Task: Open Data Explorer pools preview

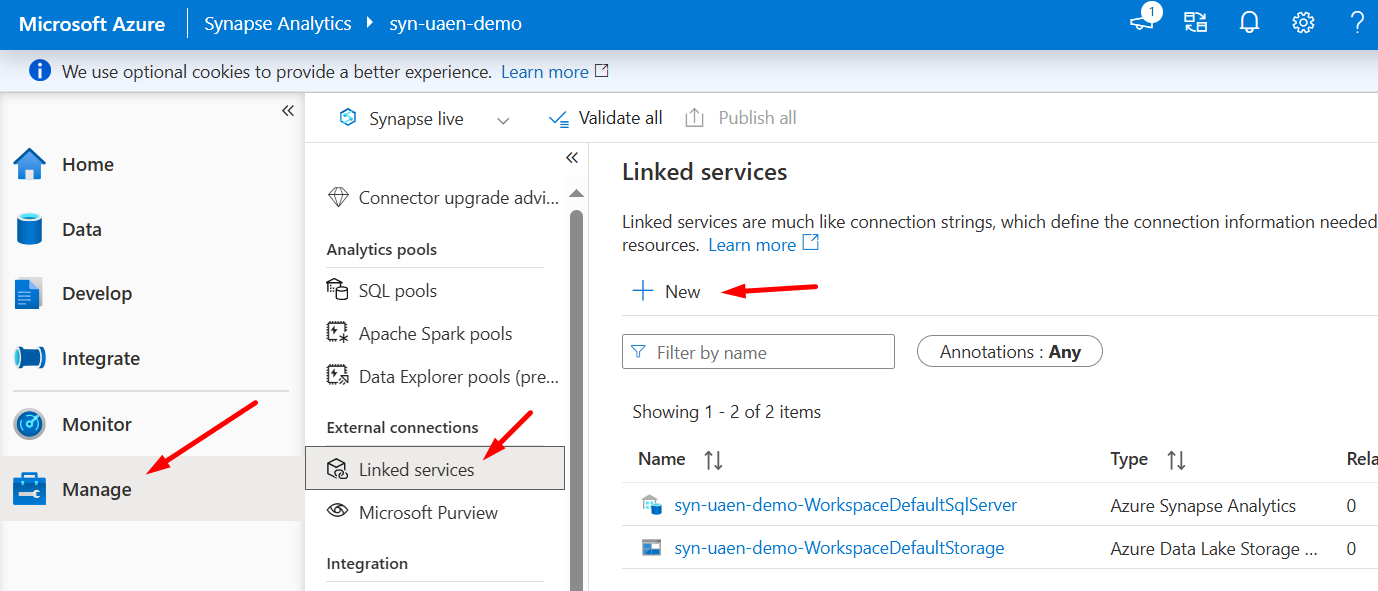Action: click(x=442, y=376)
